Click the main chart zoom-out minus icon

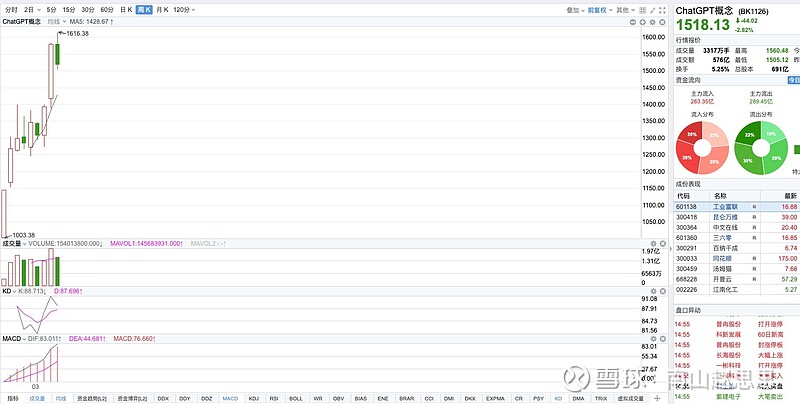pyautogui.click(x=633, y=22)
